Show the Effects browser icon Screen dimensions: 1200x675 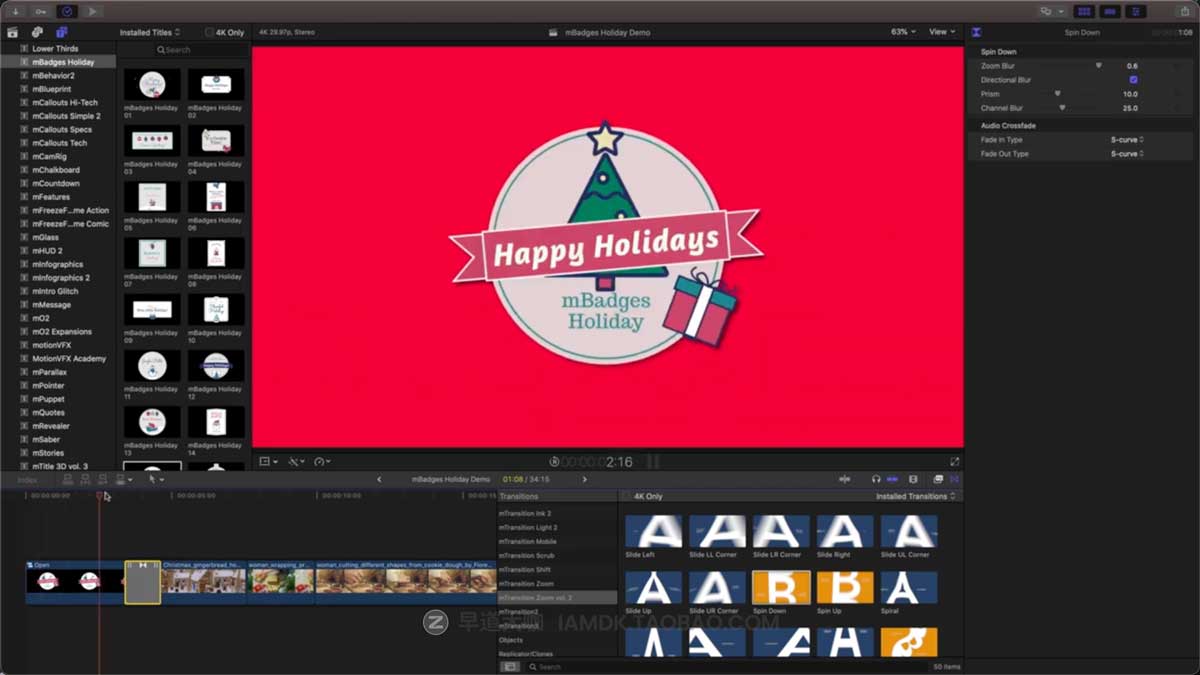point(938,479)
